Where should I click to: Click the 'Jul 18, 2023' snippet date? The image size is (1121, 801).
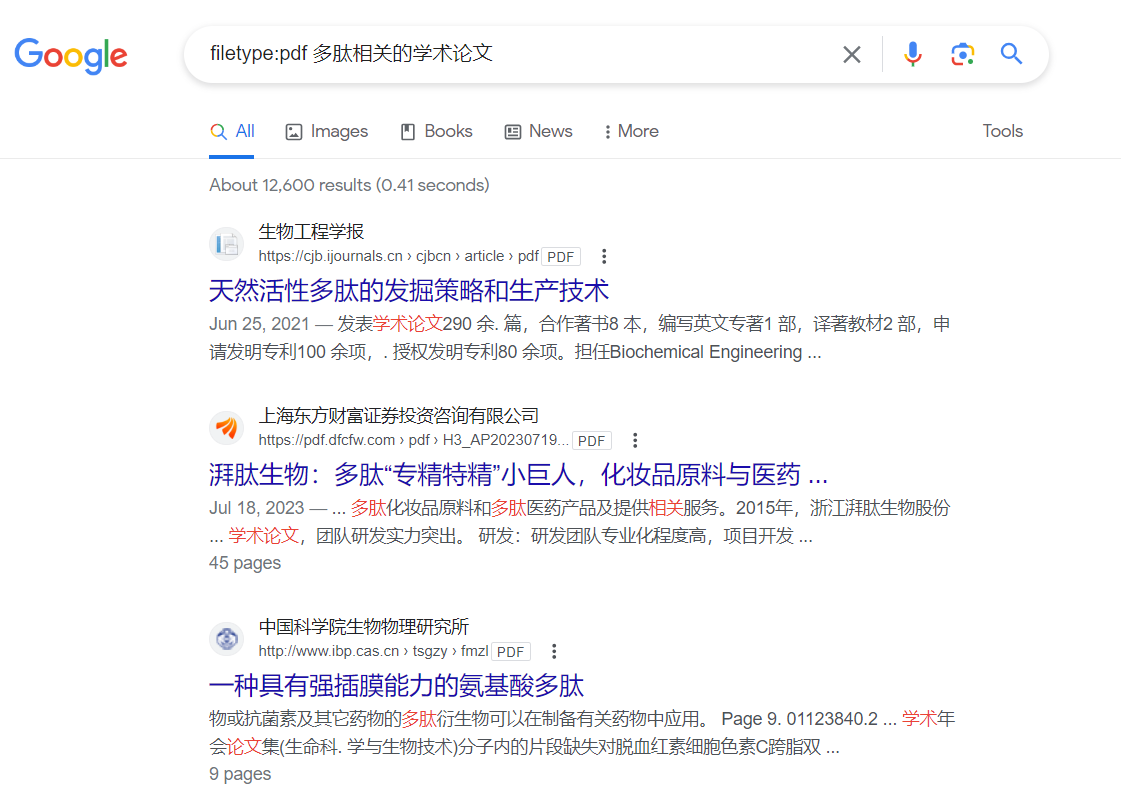tap(257, 508)
